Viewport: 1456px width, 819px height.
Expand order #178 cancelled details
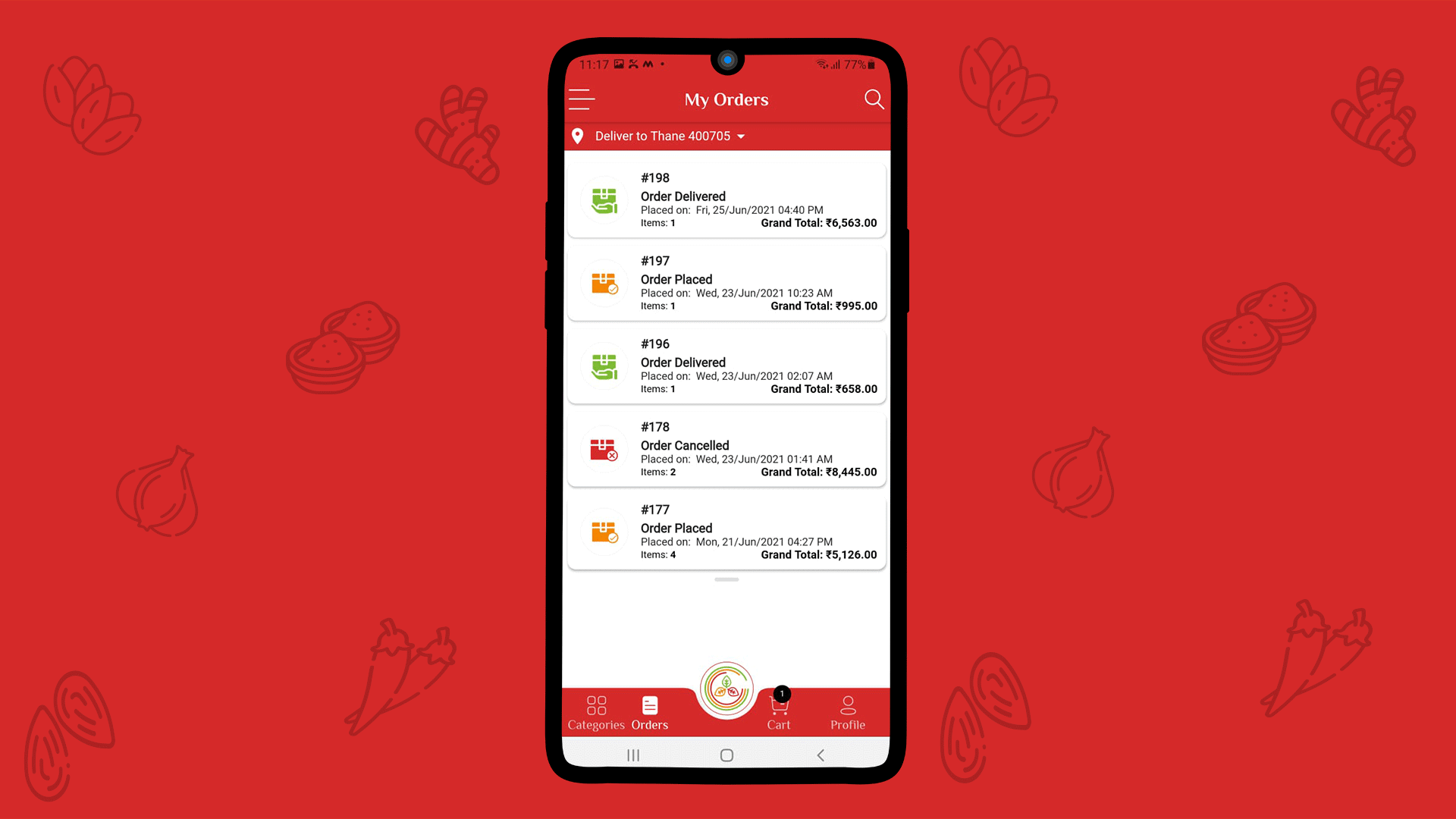tap(727, 448)
